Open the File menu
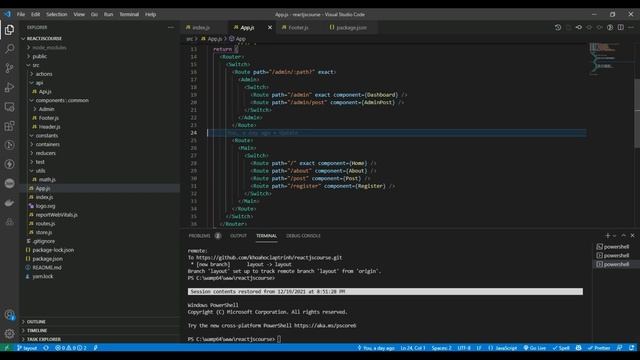This screenshot has width=640, height=360. [21, 14]
